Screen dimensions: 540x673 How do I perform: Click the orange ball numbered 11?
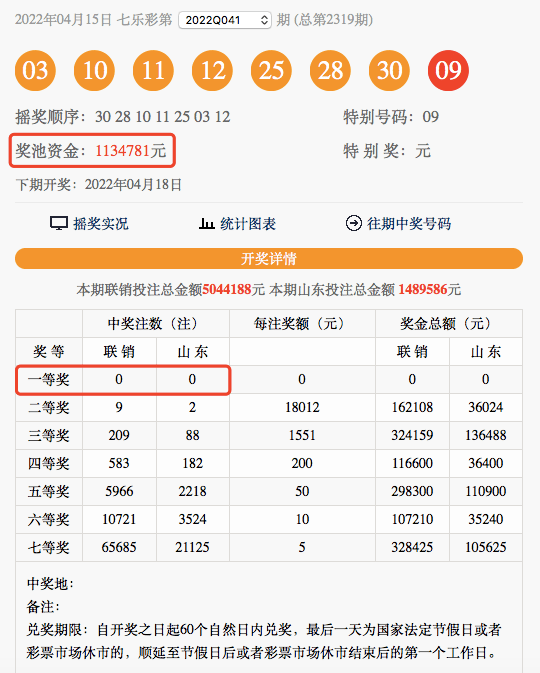click(x=153, y=70)
